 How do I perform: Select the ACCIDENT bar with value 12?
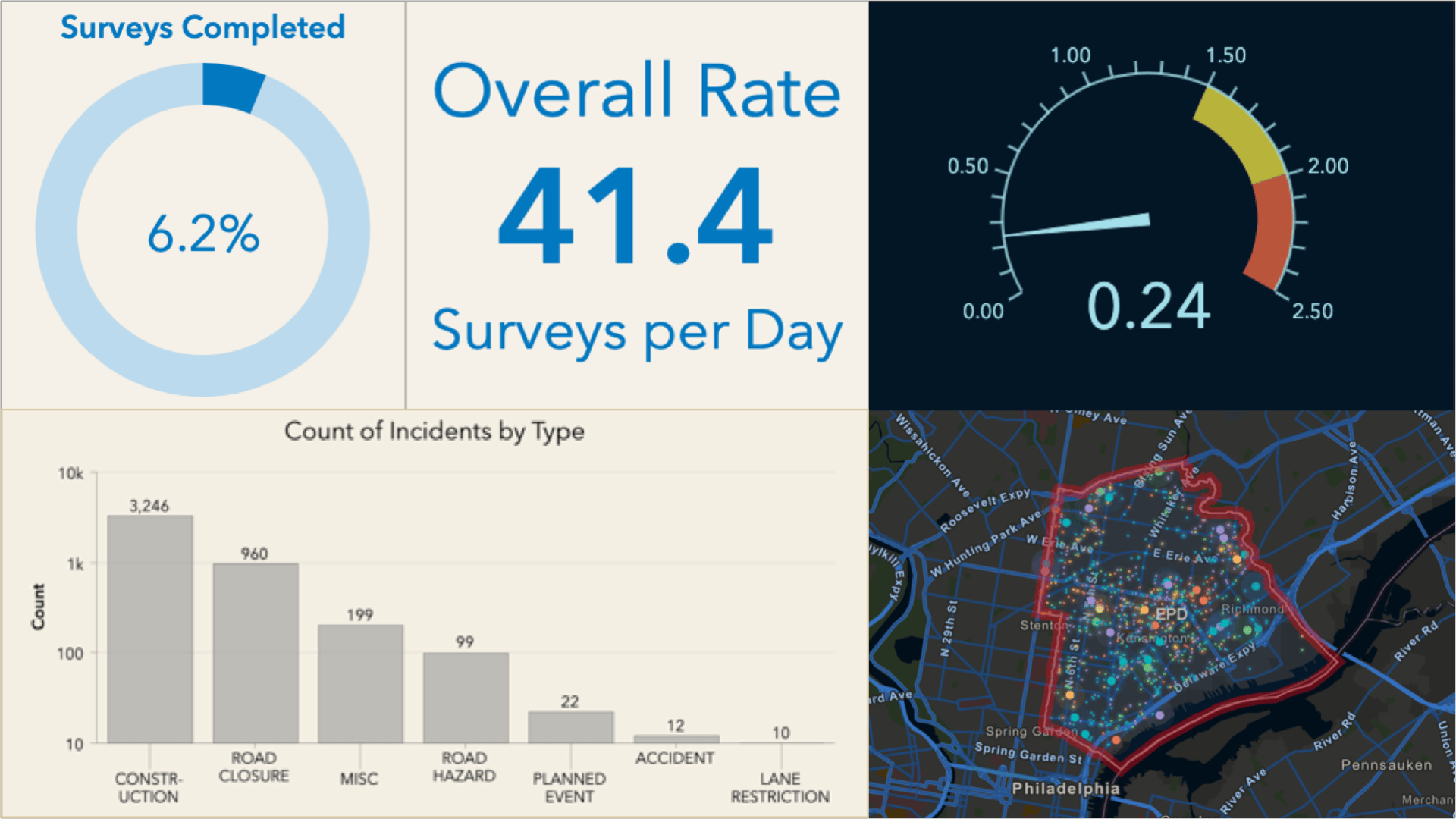(675, 738)
